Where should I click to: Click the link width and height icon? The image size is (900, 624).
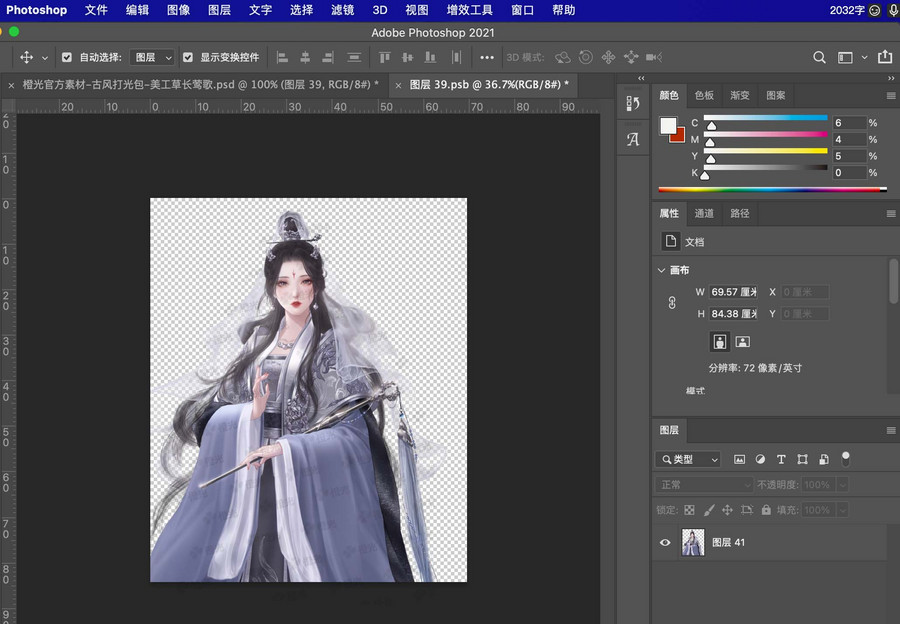click(x=672, y=303)
